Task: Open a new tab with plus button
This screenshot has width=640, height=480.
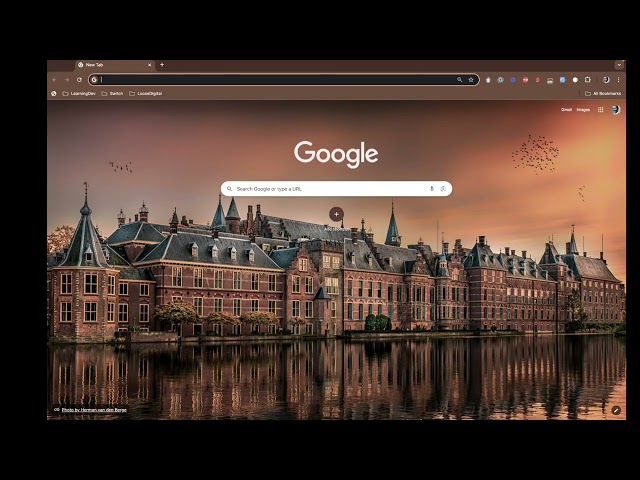Action: click(162, 65)
